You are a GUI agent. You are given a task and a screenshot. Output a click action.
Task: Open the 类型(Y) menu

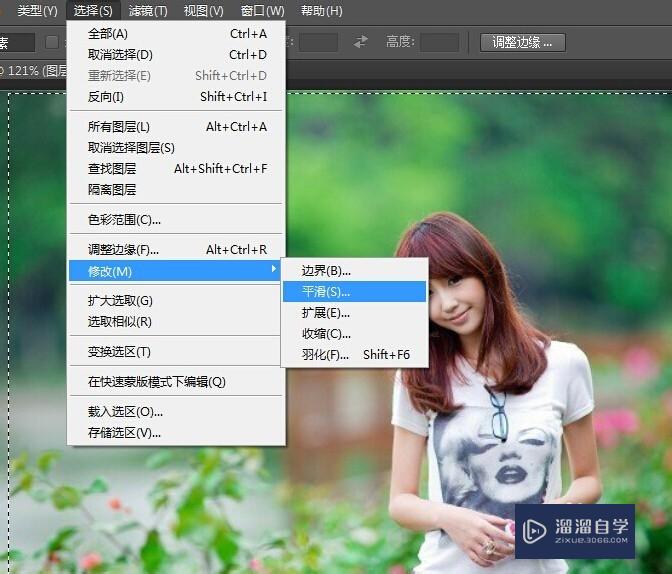tap(37, 11)
